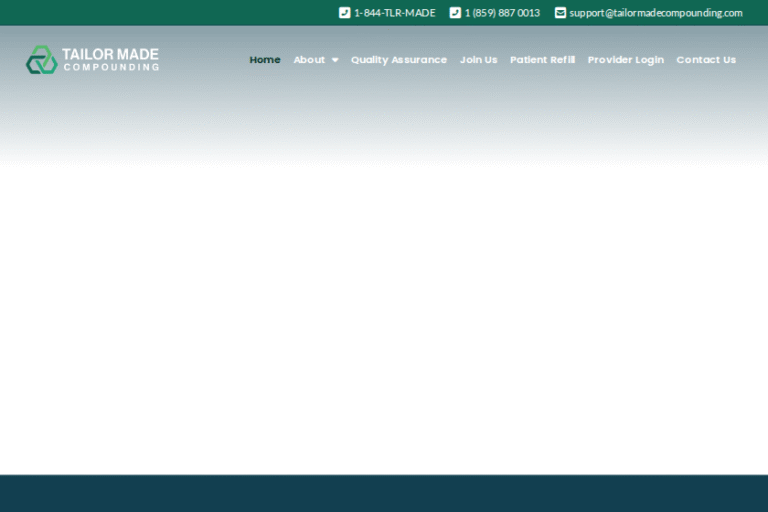Image resolution: width=768 pixels, height=512 pixels.
Task: Click the dark navy band at bottom
Action: (384, 494)
